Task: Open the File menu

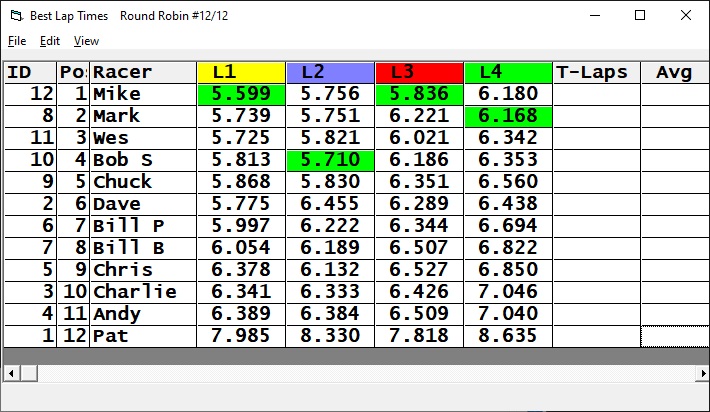Action: pyautogui.click(x=17, y=41)
